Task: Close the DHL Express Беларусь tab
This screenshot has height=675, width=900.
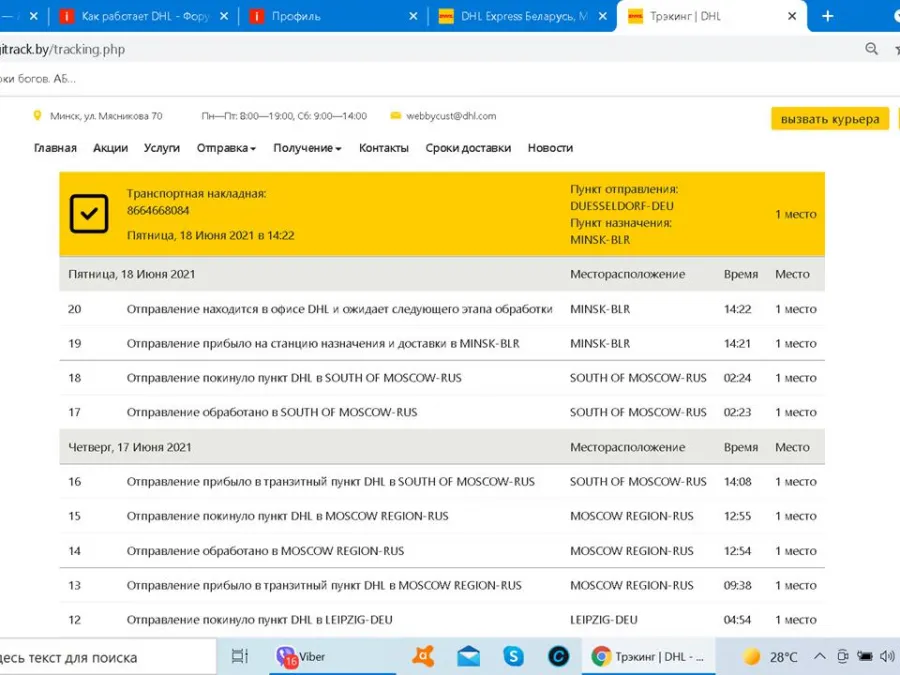Action: pos(603,17)
